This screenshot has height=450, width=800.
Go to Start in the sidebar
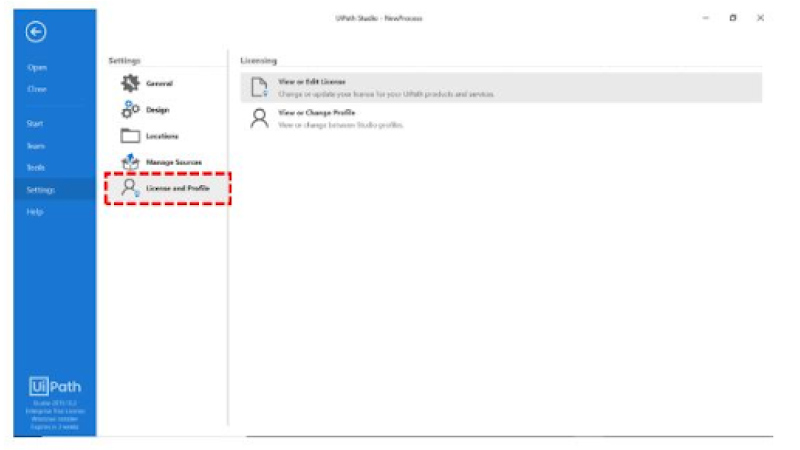click(x=35, y=123)
